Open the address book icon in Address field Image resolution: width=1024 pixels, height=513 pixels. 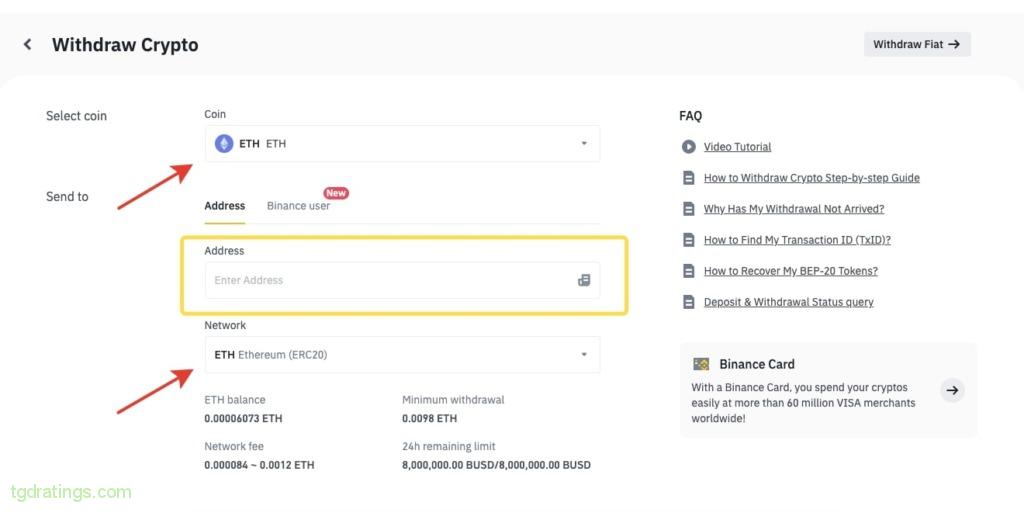(x=584, y=280)
